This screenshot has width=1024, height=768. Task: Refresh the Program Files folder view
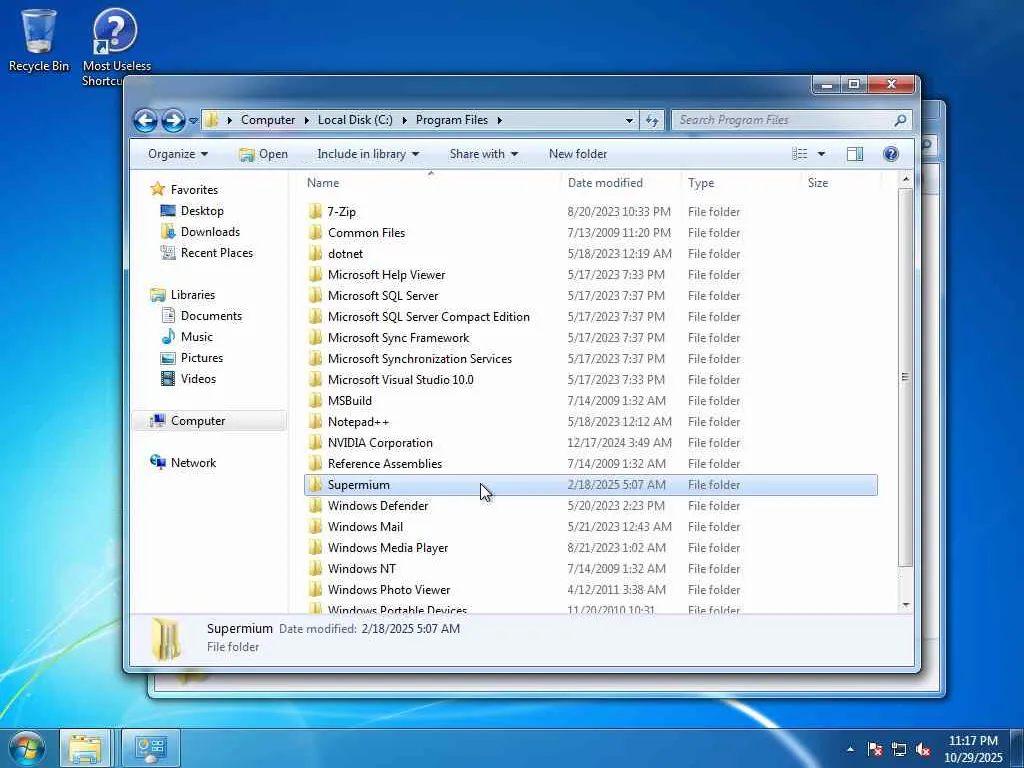[x=652, y=120]
